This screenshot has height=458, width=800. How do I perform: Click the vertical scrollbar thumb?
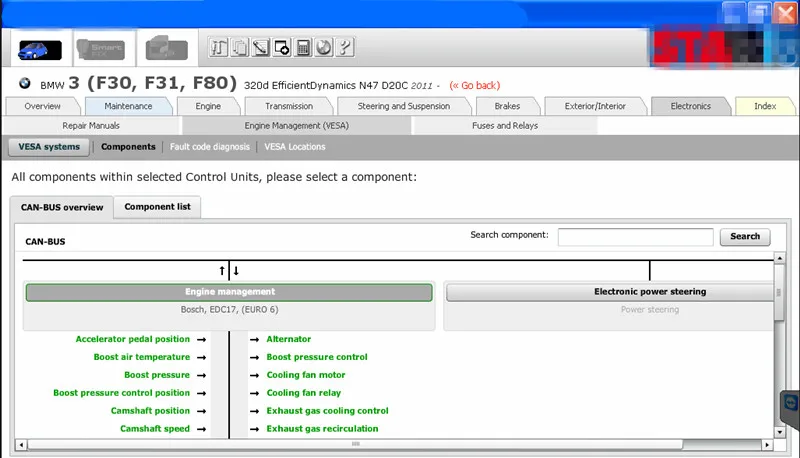[x=779, y=292]
